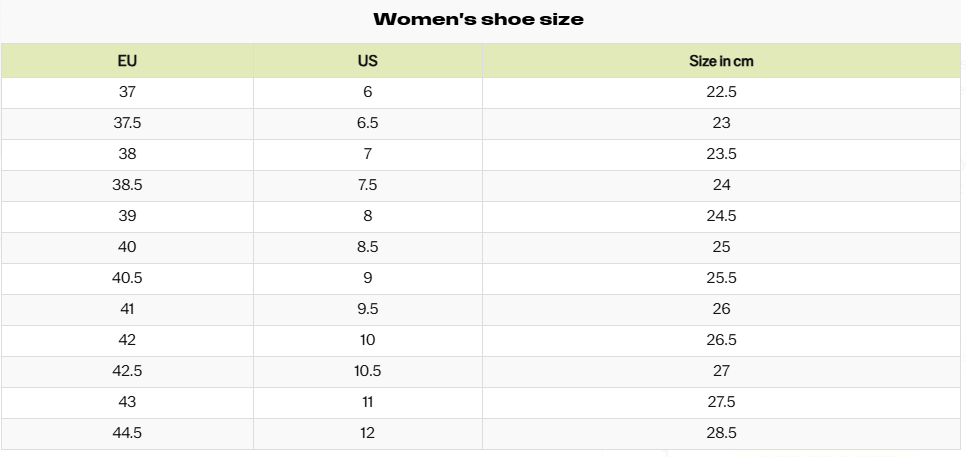Select the US size 12 cell
The height and width of the screenshot is (457, 966).
(x=368, y=433)
